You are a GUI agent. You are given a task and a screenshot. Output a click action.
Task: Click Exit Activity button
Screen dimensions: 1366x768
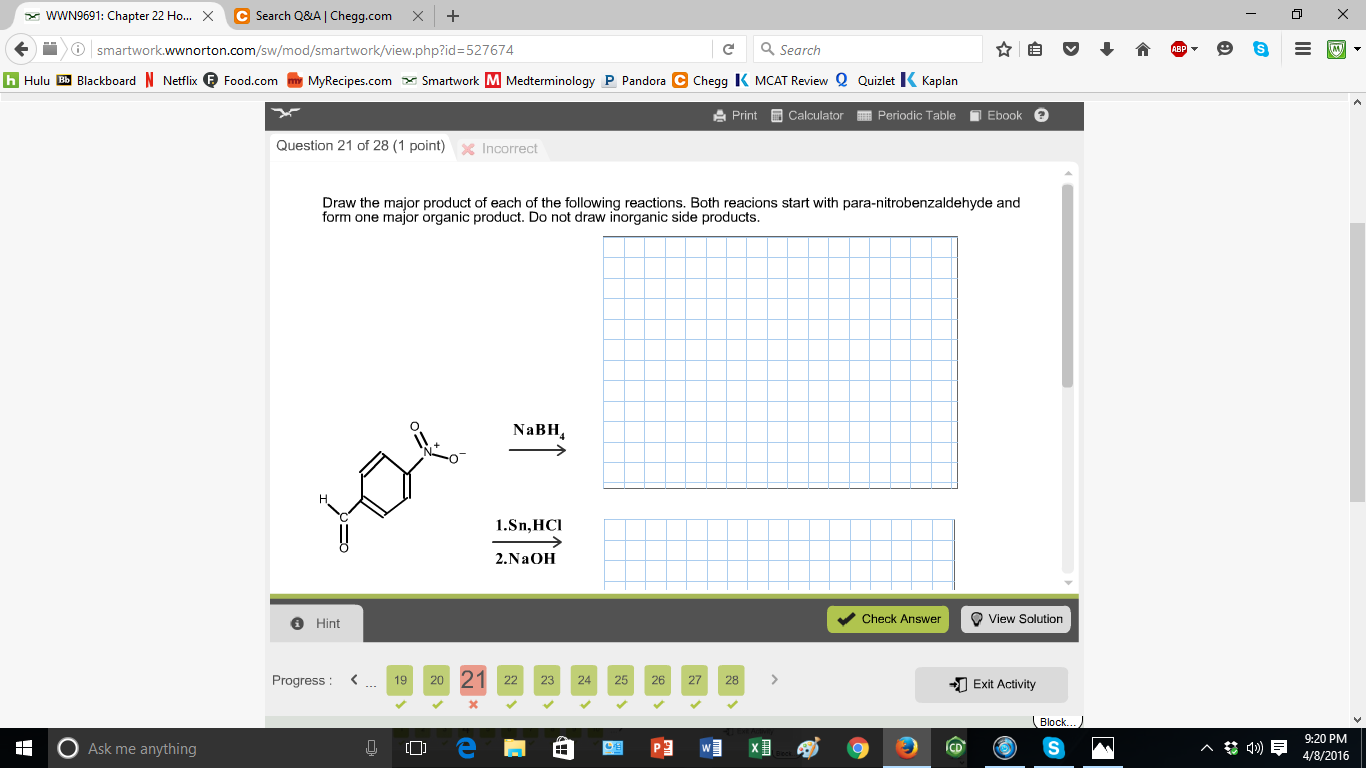tap(991, 684)
